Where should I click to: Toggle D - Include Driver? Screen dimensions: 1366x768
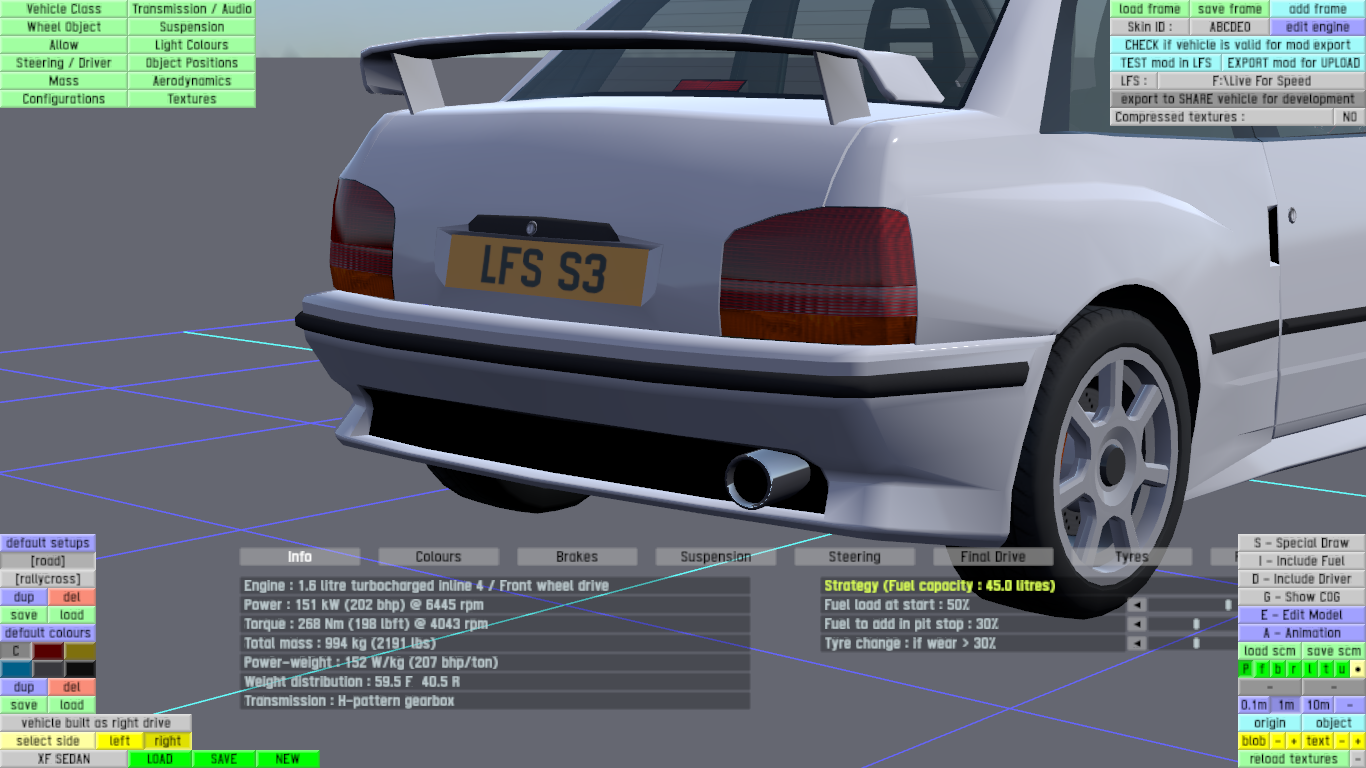1302,579
